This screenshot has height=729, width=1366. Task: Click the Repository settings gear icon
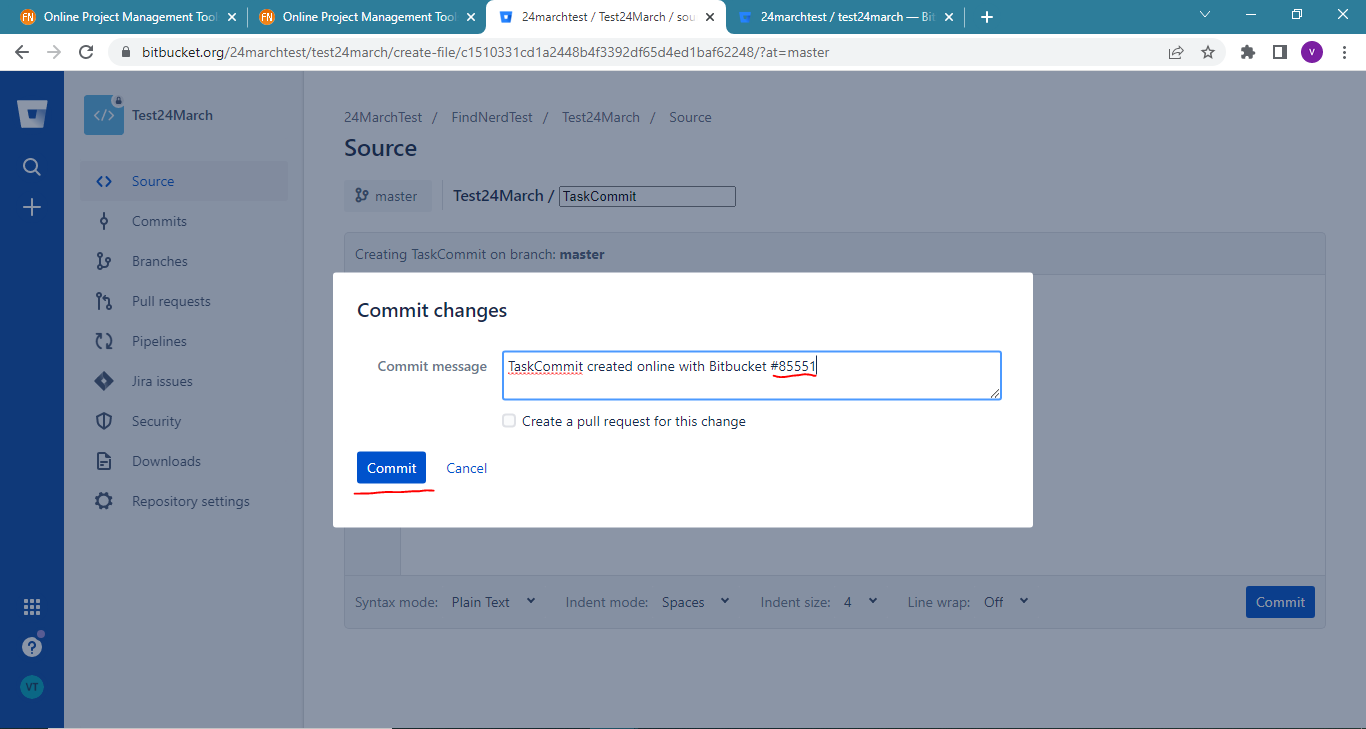[x=104, y=501]
